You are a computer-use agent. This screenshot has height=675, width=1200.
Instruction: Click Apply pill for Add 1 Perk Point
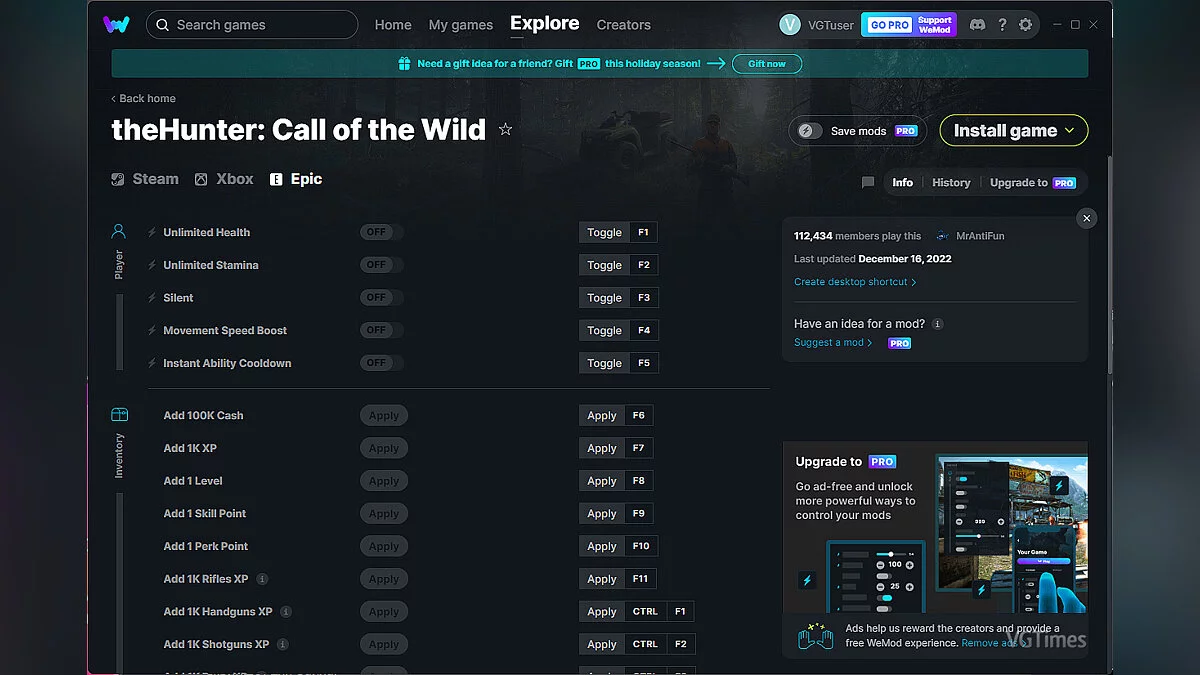click(x=384, y=547)
